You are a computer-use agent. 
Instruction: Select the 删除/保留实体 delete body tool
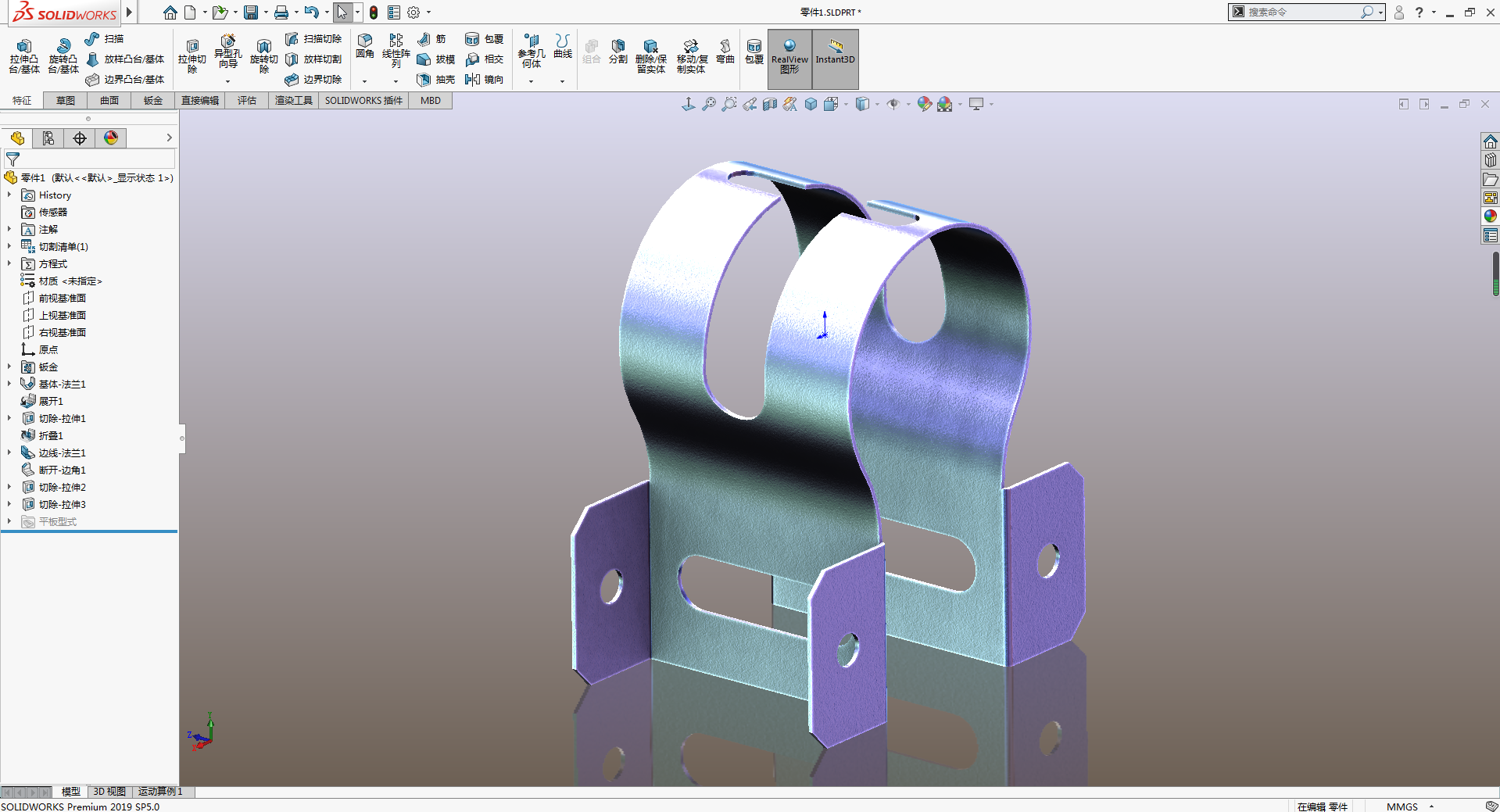point(650,56)
